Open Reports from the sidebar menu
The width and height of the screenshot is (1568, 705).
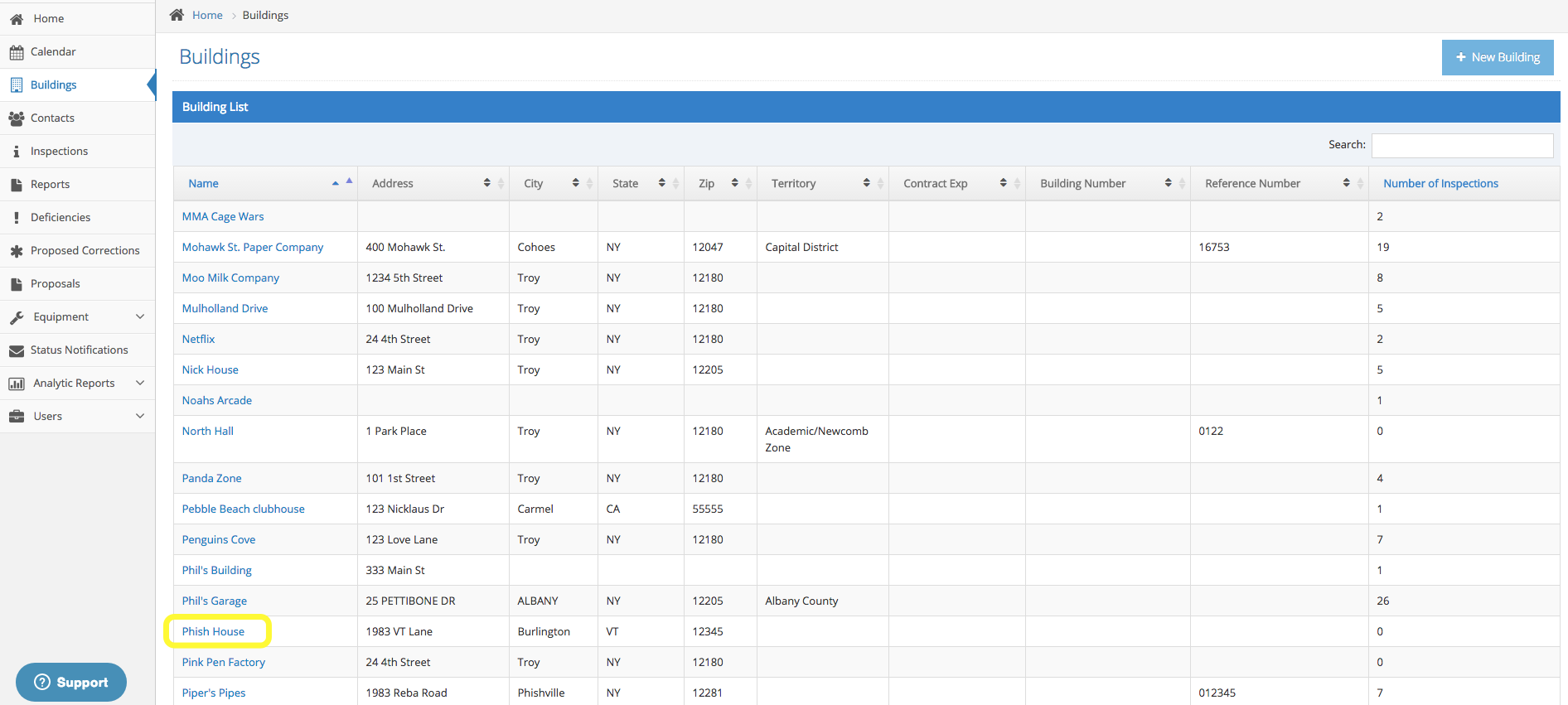[x=77, y=184]
